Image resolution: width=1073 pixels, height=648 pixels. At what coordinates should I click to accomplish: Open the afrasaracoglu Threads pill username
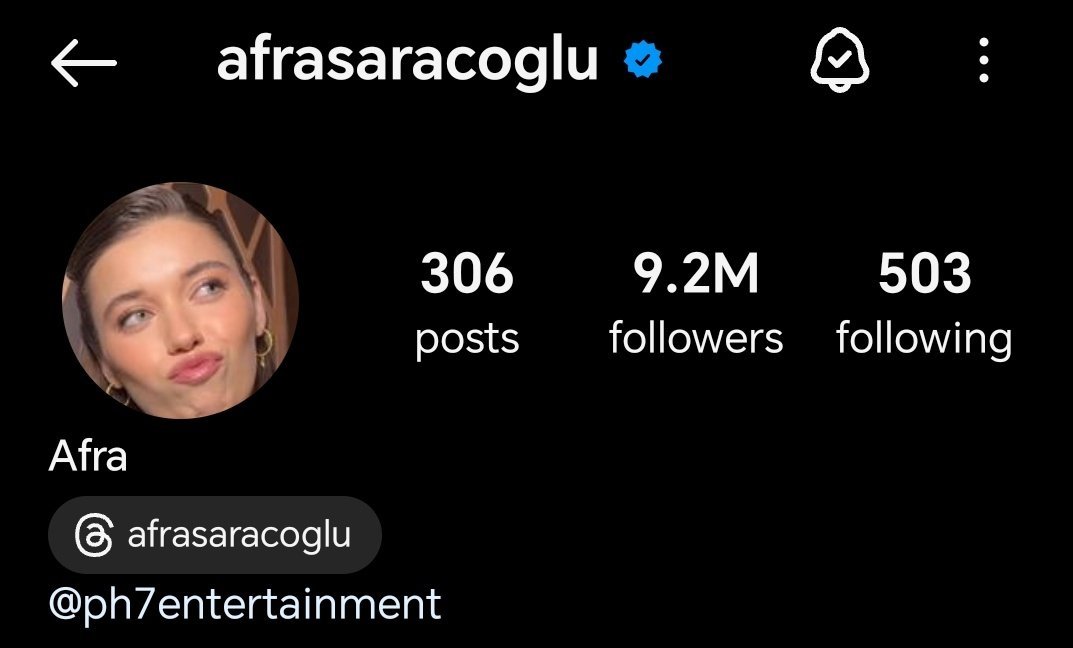click(239, 535)
